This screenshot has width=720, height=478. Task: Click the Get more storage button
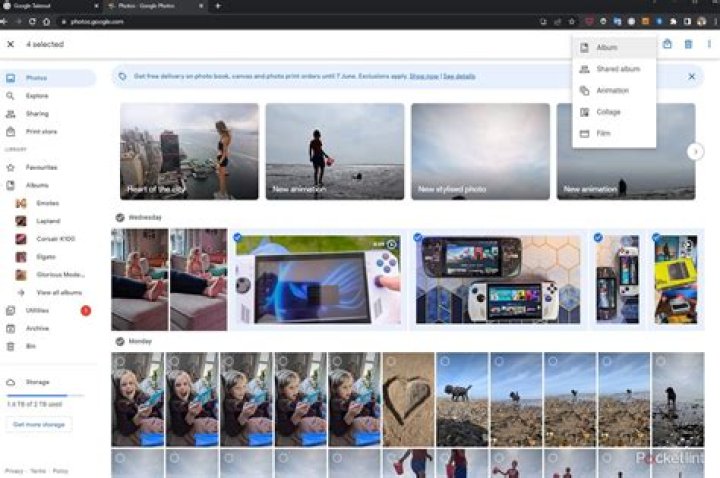(x=40, y=424)
